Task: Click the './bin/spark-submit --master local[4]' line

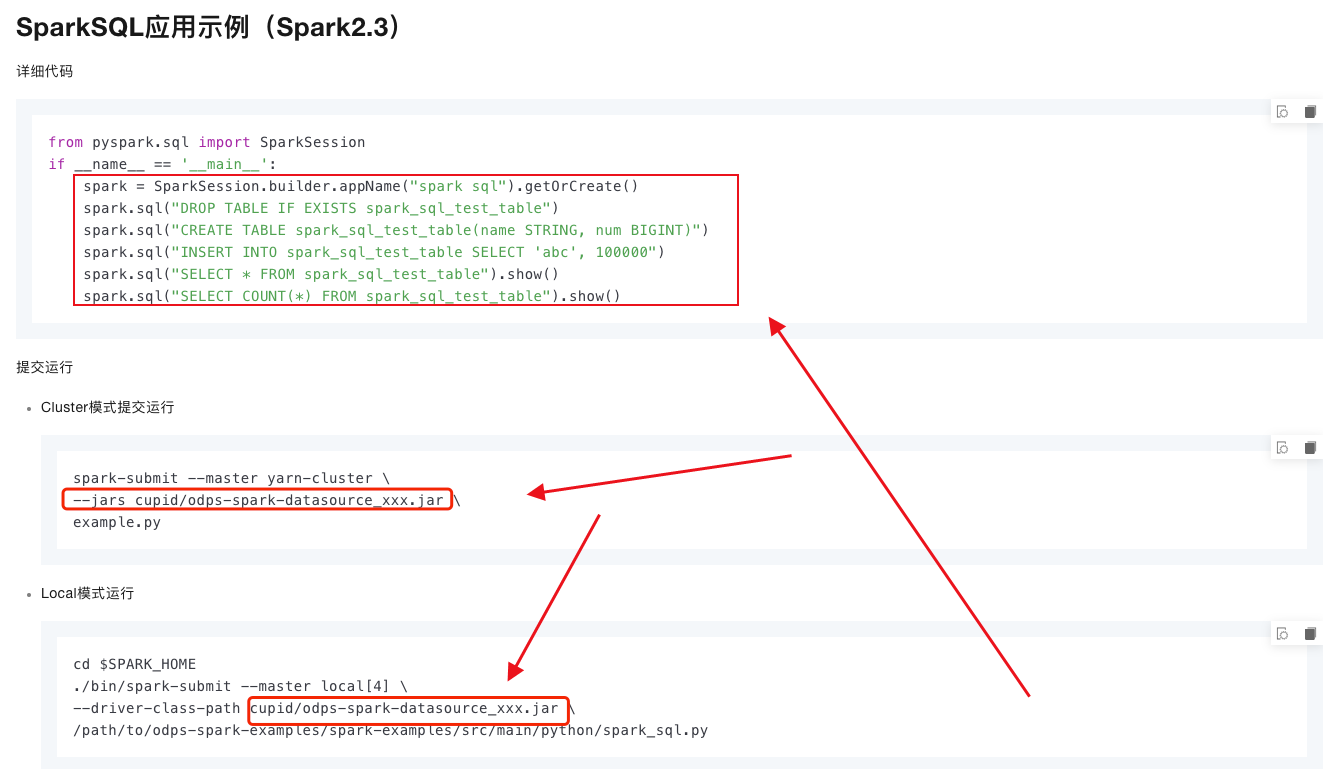Action: click(240, 686)
